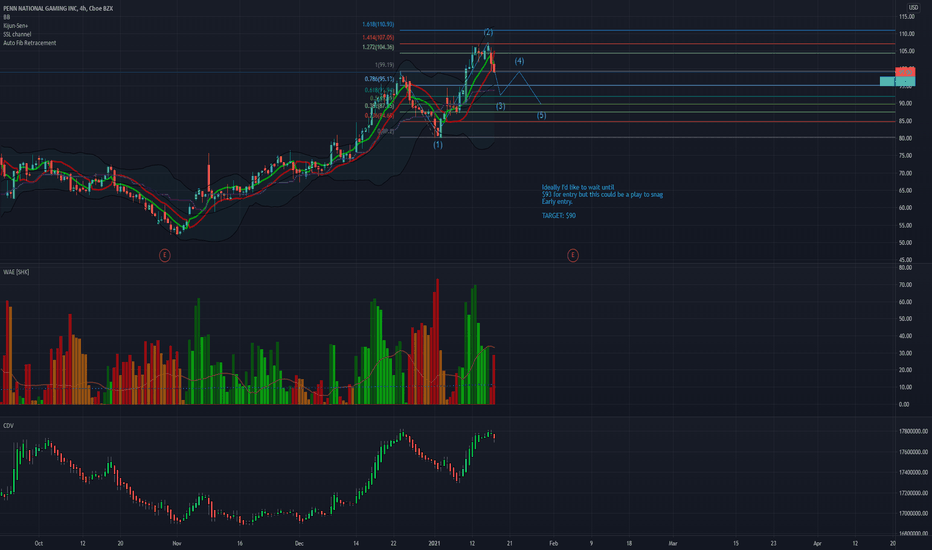The image size is (932, 550).
Task: Click the red current price tag
Action: pyautogui.click(x=905, y=71)
